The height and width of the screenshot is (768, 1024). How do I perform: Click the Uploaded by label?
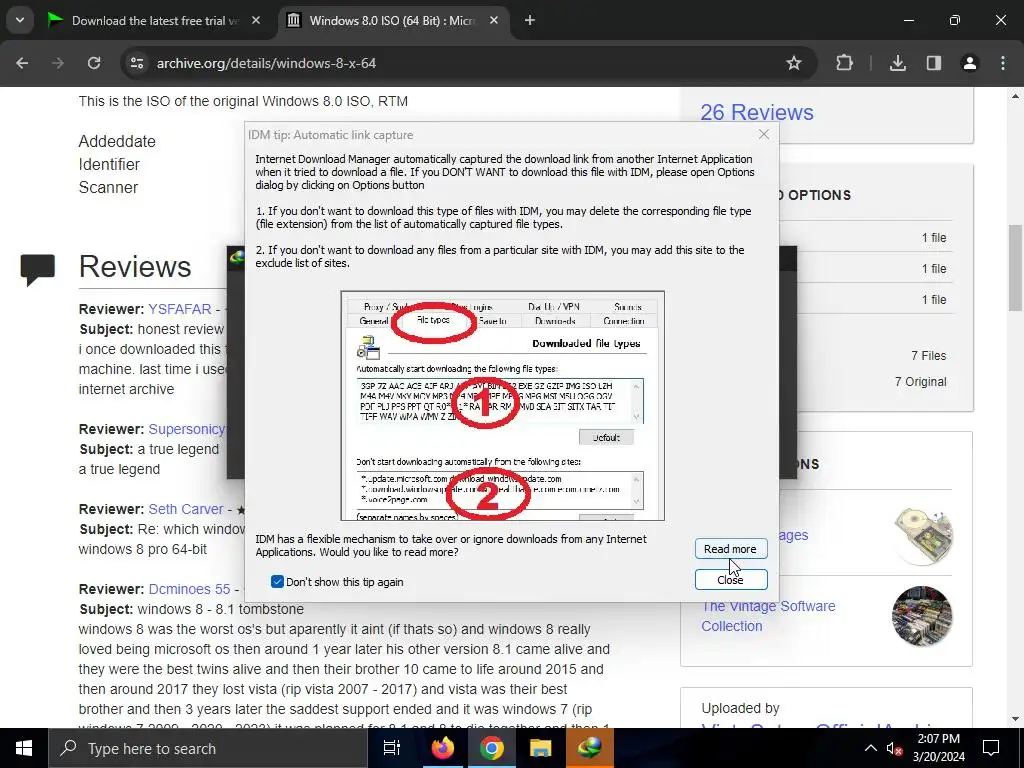[741, 708]
